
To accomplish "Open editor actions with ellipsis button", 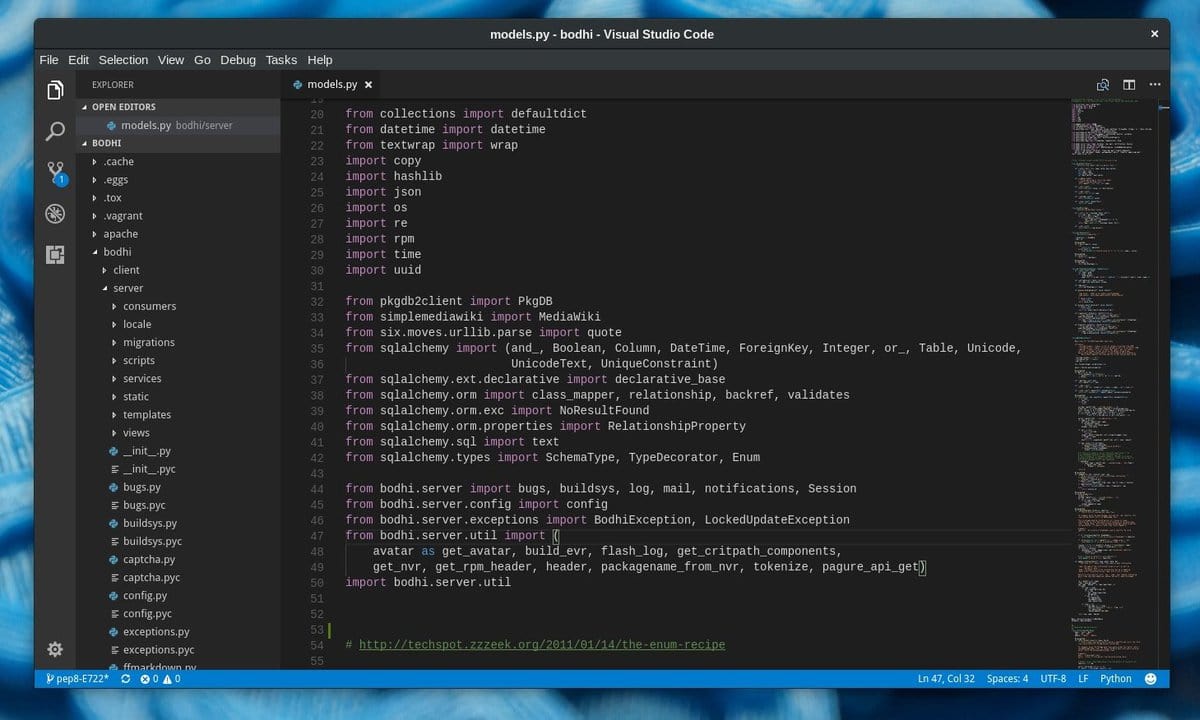I will pyautogui.click(x=1155, y=85).
